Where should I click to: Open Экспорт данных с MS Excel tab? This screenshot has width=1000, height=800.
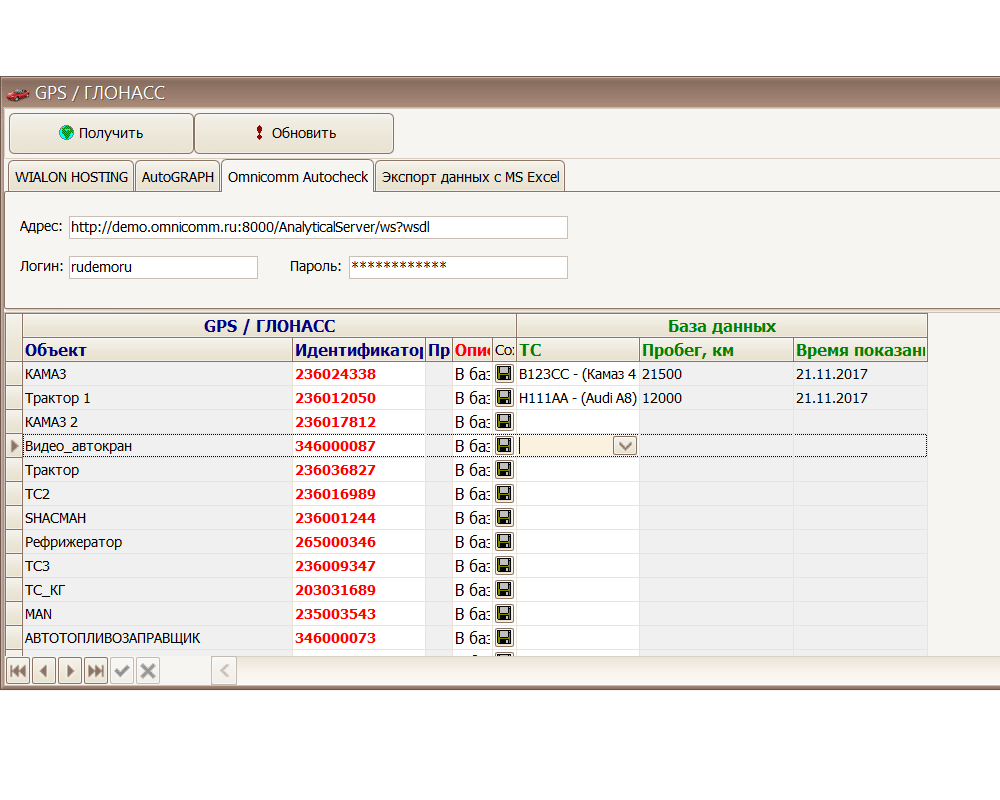(x=470, y=177)
